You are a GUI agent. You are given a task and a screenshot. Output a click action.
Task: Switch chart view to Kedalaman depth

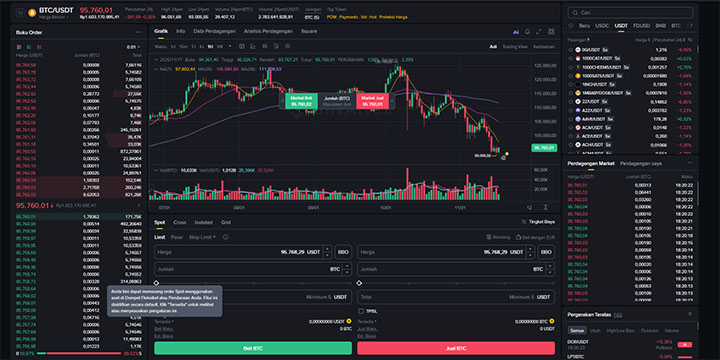pyautogui.click(x=544, y=47)
